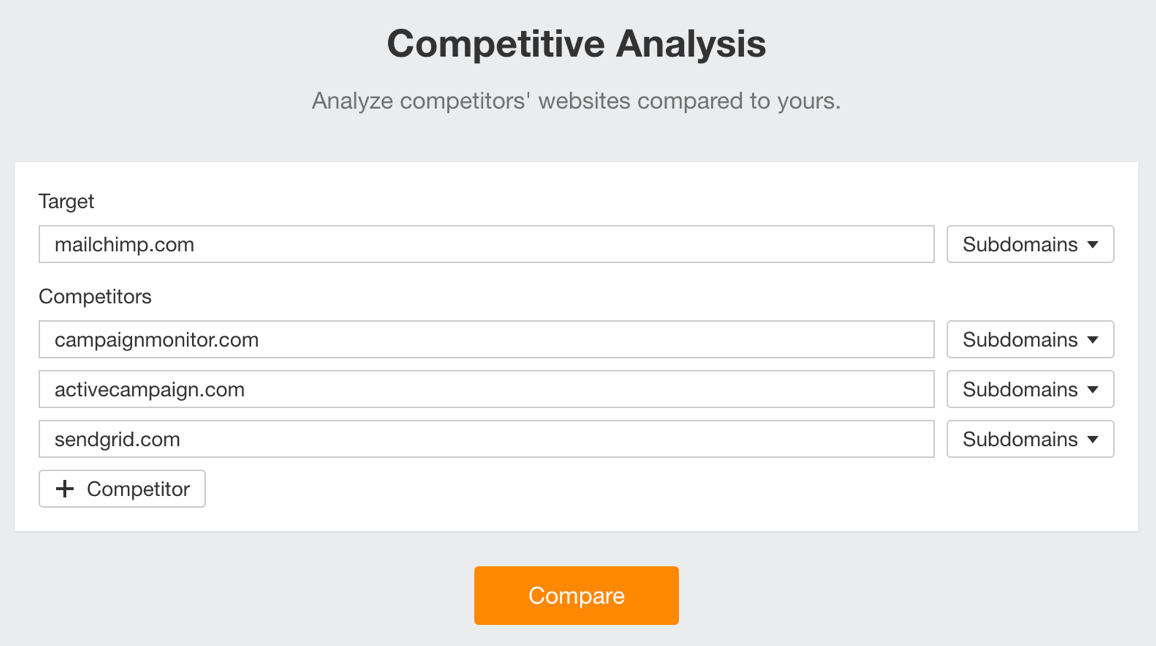Focus the Target field containing mailchimp.com
This screenshot has width=1156, height=646.
486,245
